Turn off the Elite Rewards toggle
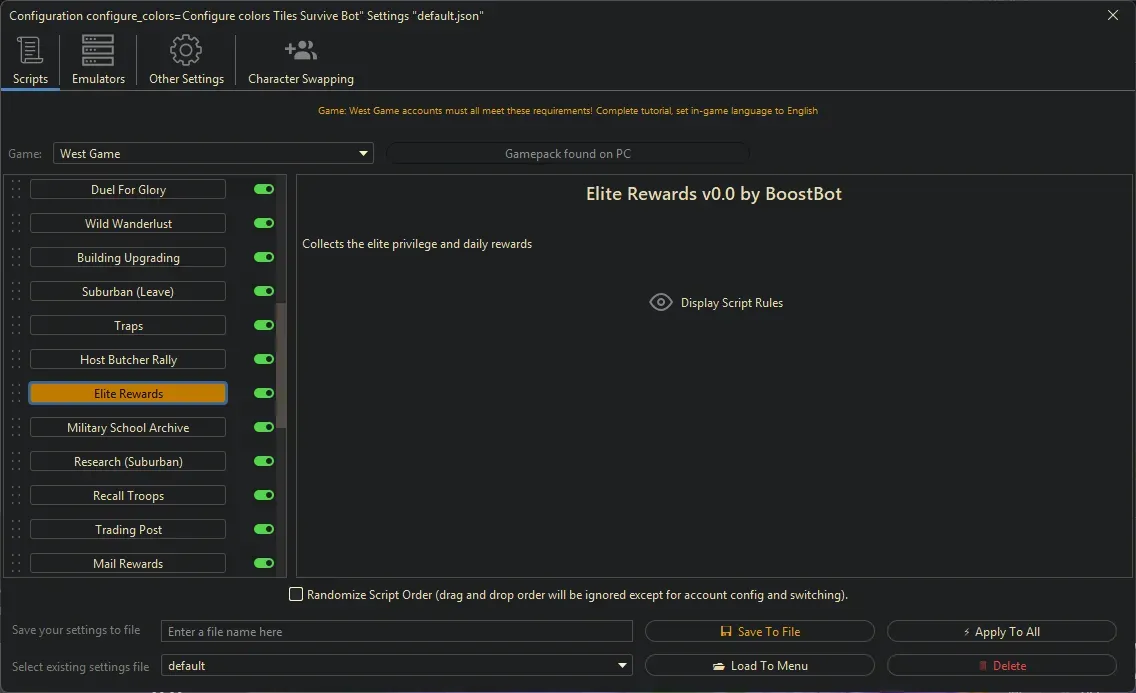Image resolution: width=1136 pixels, height=693 pixels. (x=262, y=393)
